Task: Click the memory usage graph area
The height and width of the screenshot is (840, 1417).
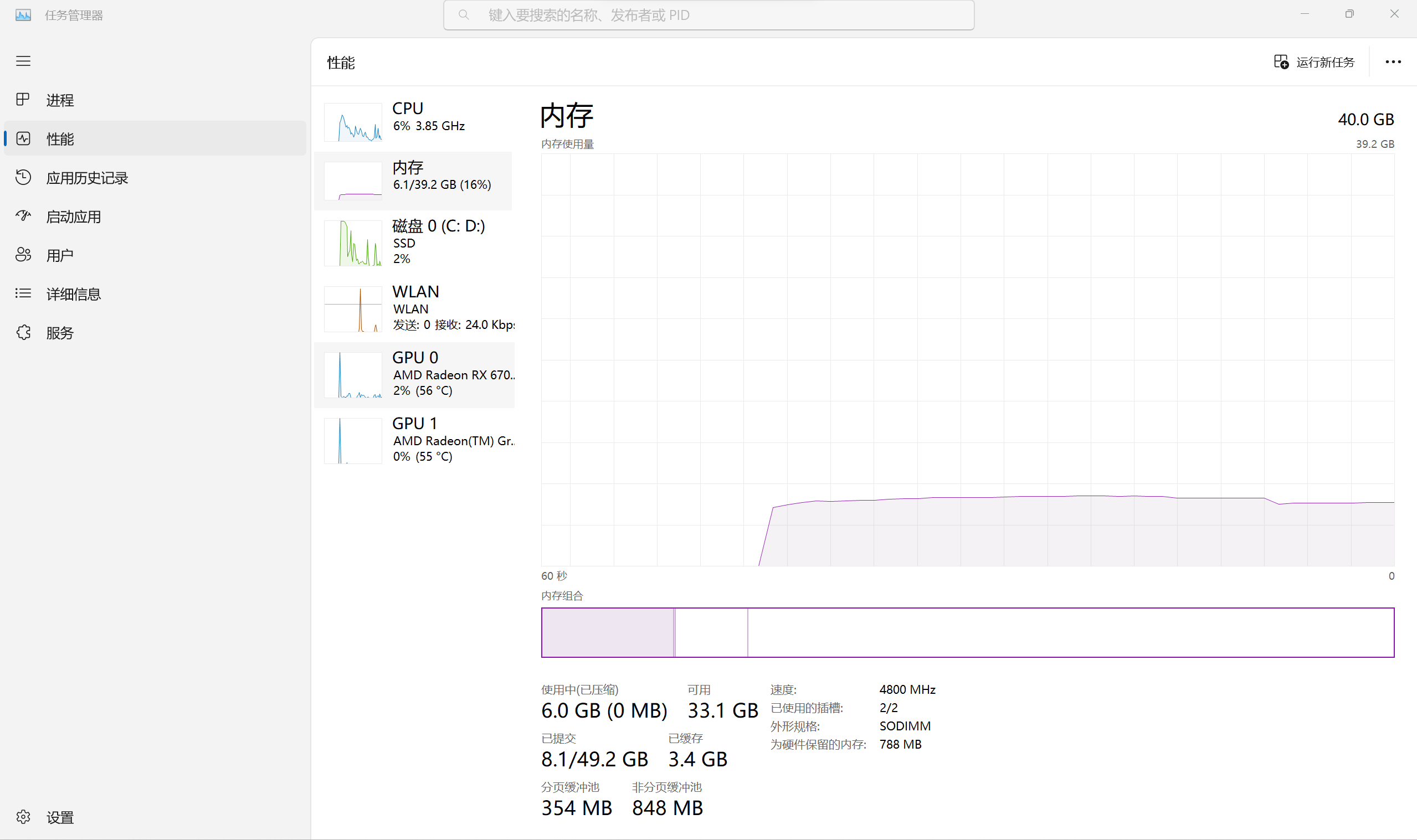Action: 968,359
